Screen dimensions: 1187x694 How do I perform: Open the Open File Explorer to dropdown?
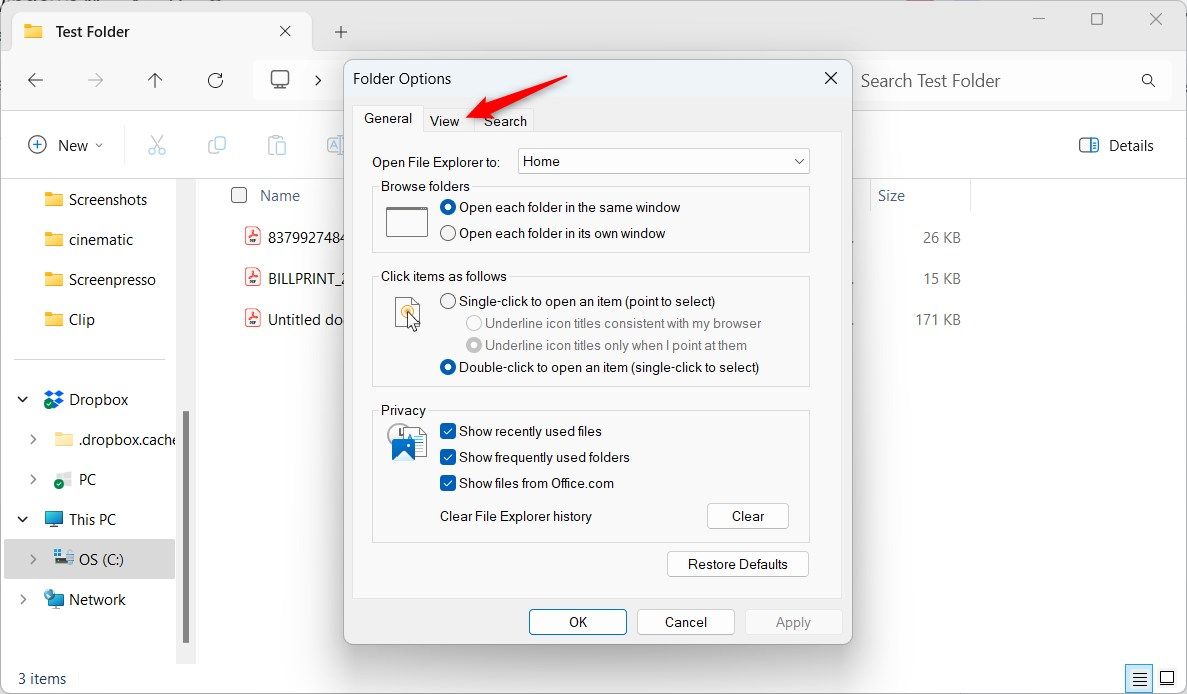point(664,161)
